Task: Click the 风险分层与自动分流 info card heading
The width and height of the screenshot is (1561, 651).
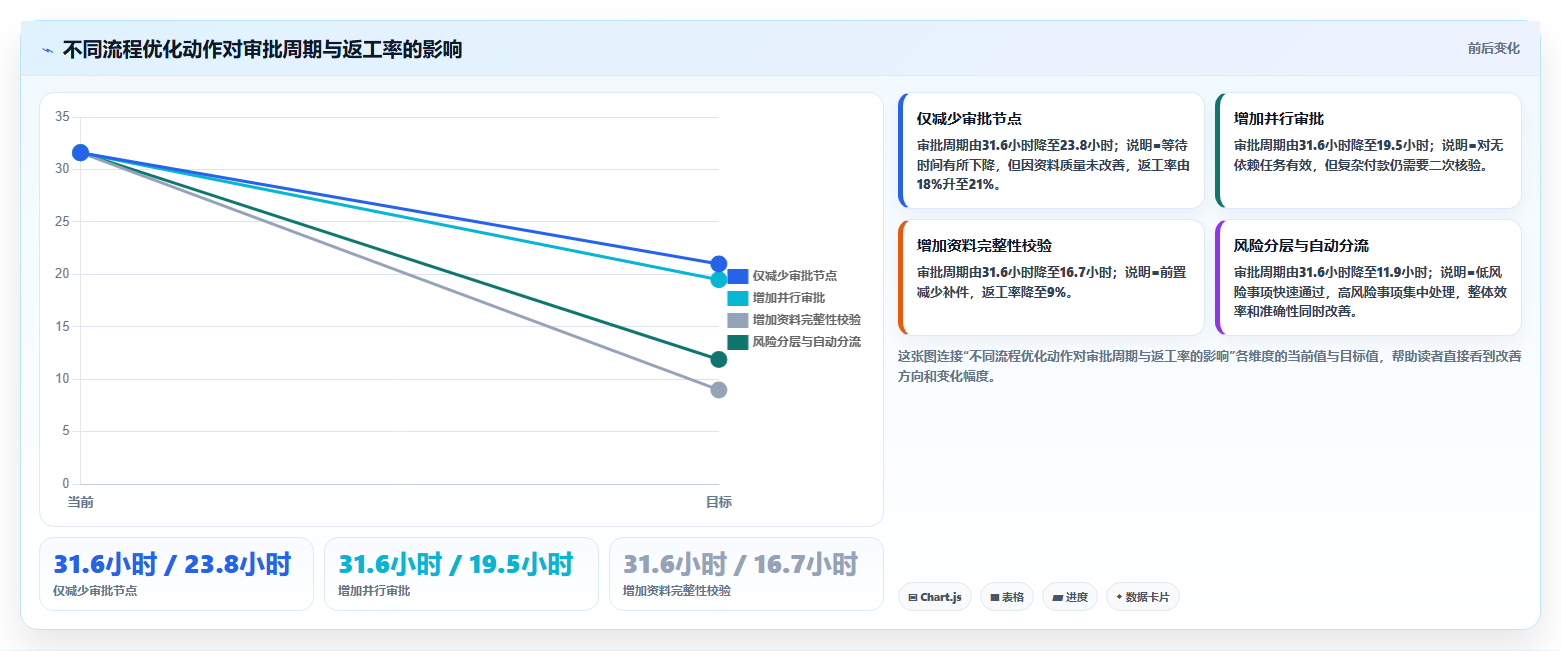Action: pyautogui.click(x=1301, y=246)
